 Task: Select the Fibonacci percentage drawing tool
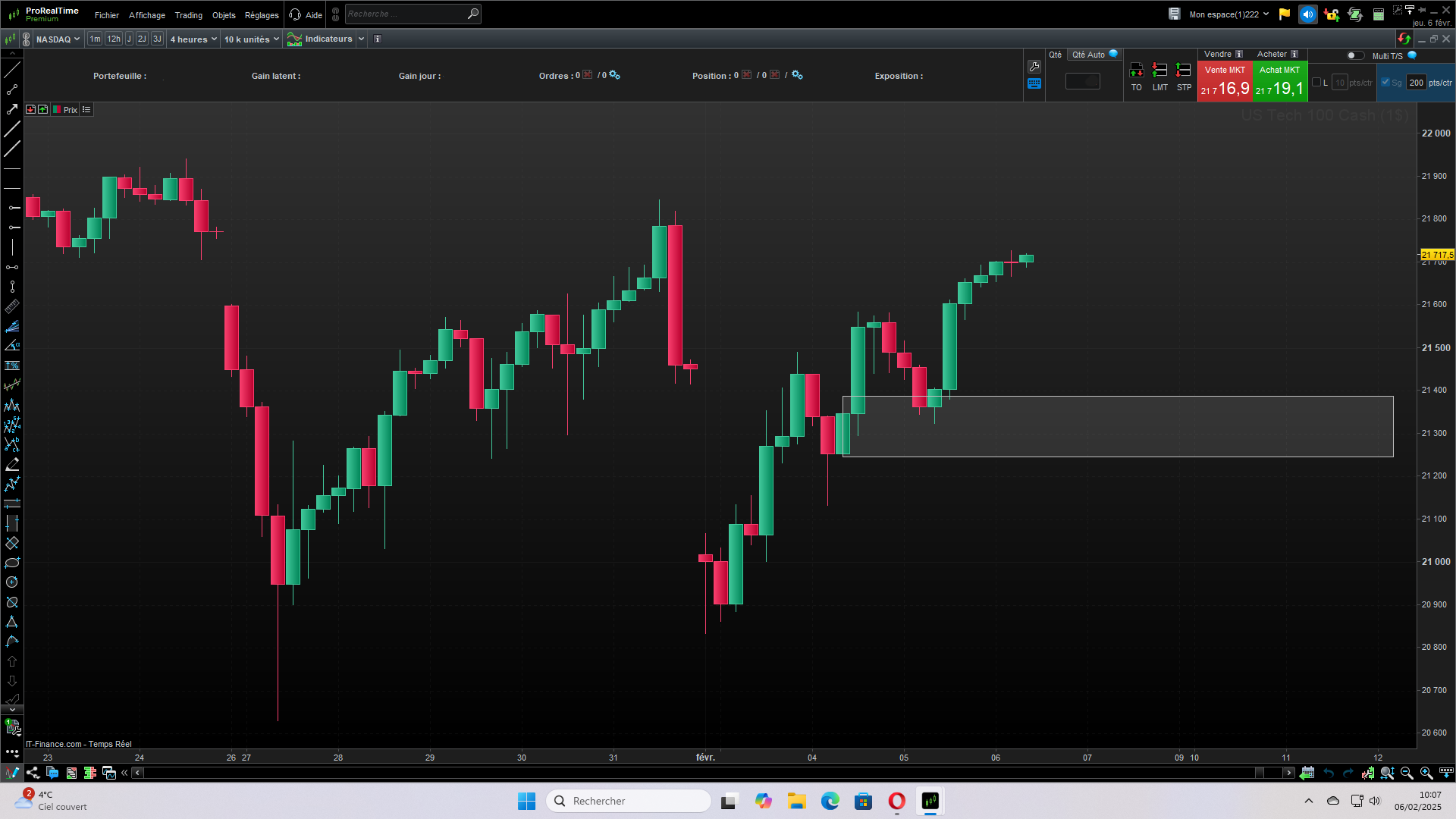pos(12,366)
